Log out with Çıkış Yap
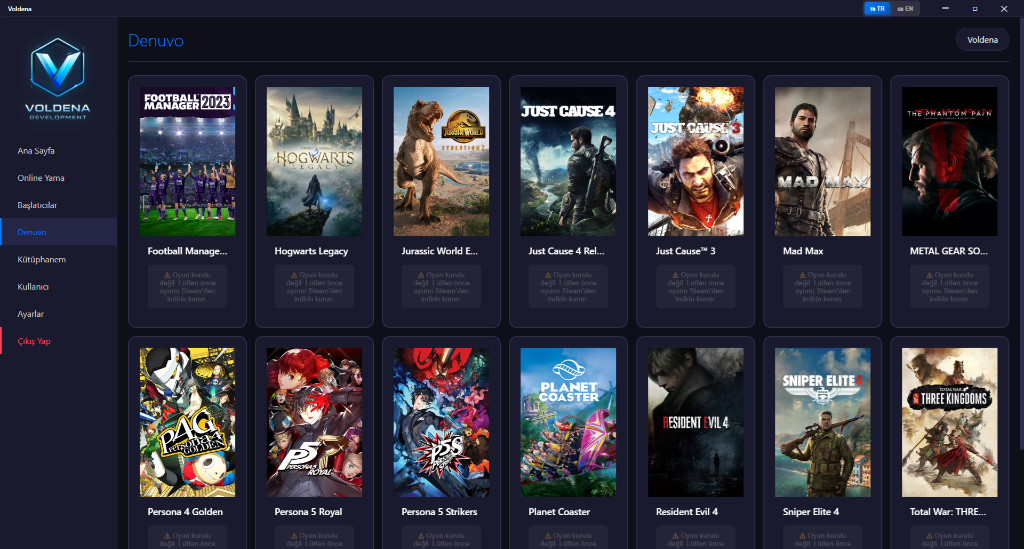The height and width of the screenshot is (549, 1024). 59,341
